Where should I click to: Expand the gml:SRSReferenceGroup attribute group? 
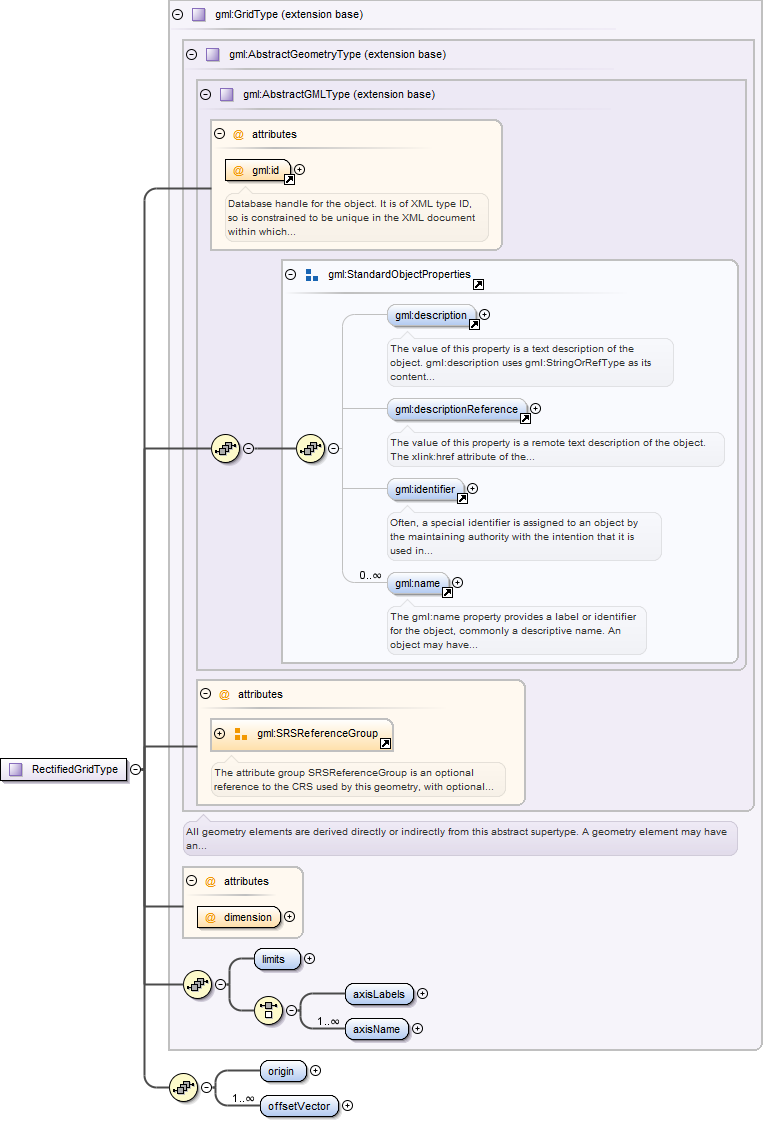[220, 733]
